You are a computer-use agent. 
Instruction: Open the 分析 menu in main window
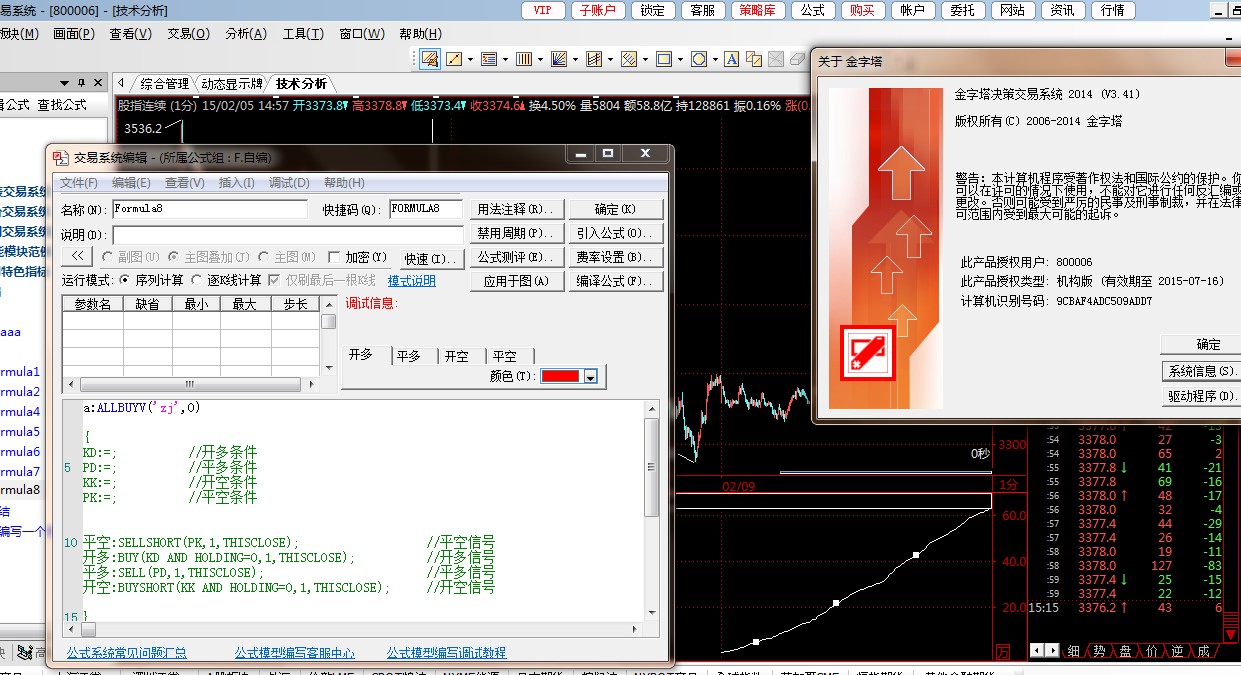click(246, 33)
